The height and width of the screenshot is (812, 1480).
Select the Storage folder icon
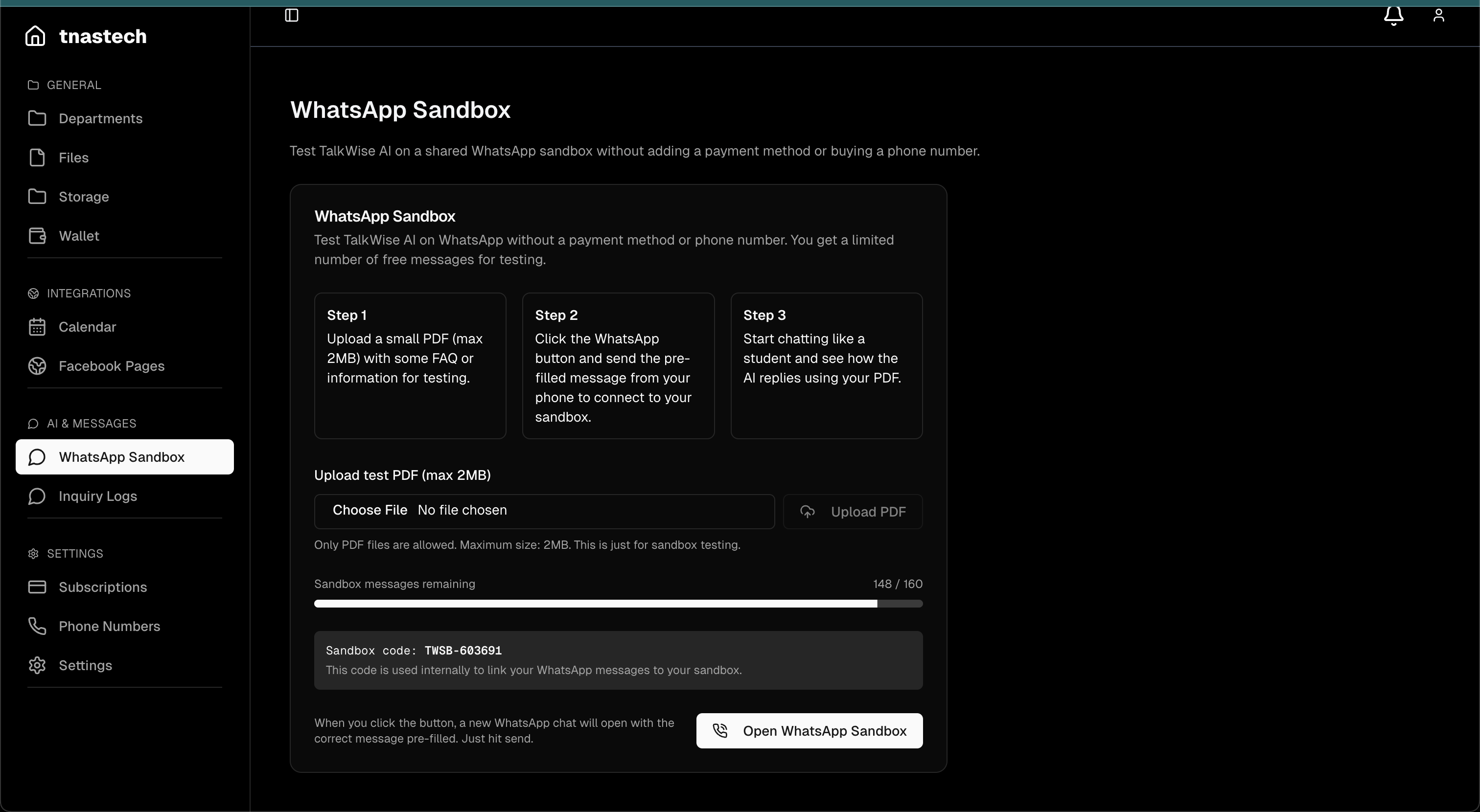coord(37,196)
